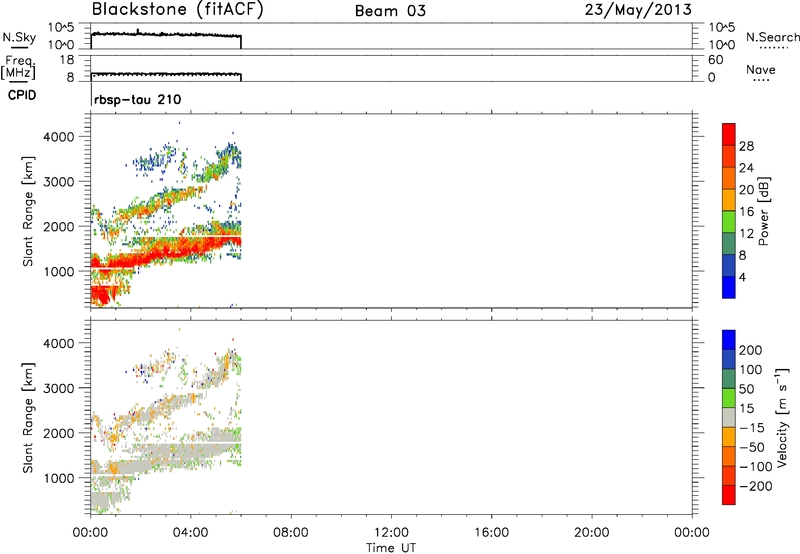Click the "4000" tick on the power panel axis

(x=58, y=137)
